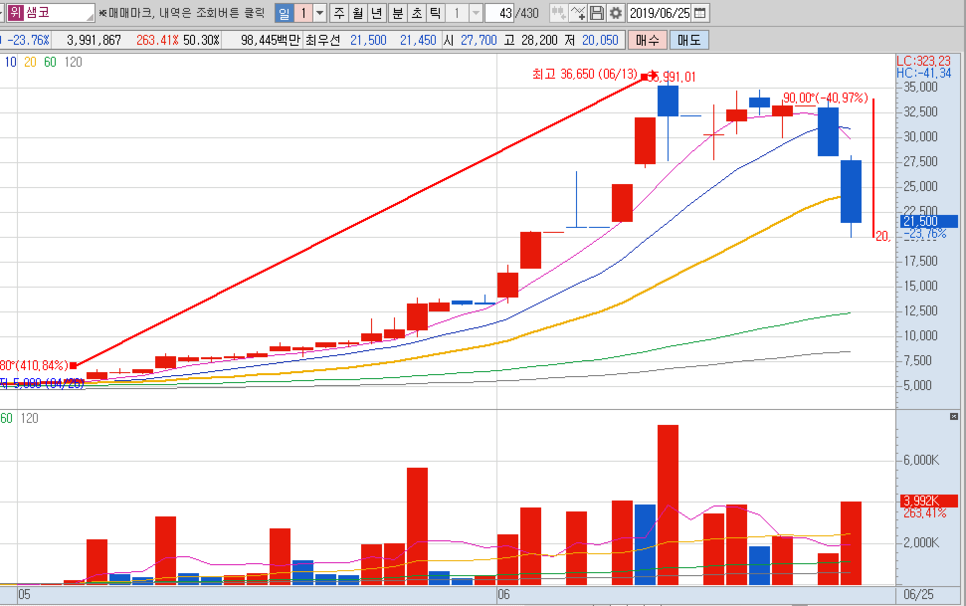Switch to minute (분) chart period

coord(397,13)
